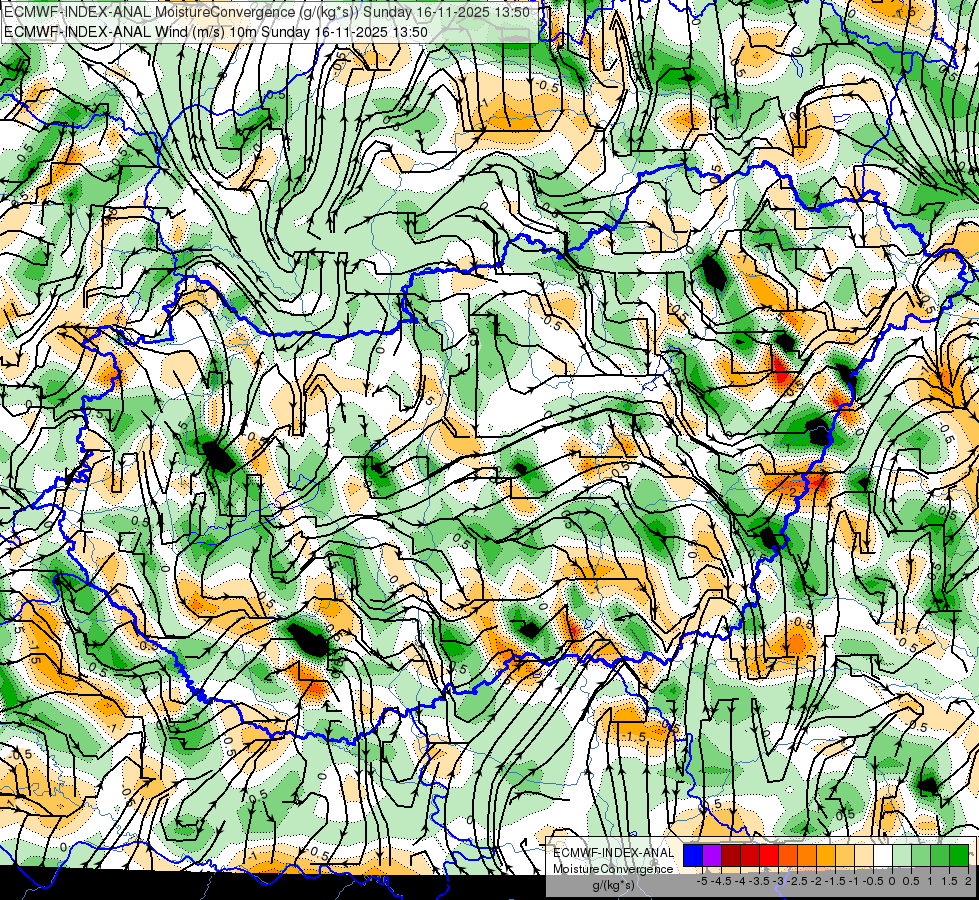The width and height of the screenshot is (979, 900).
Task: Select the darkest green swatch left of 2
Action: coord(959,855)
